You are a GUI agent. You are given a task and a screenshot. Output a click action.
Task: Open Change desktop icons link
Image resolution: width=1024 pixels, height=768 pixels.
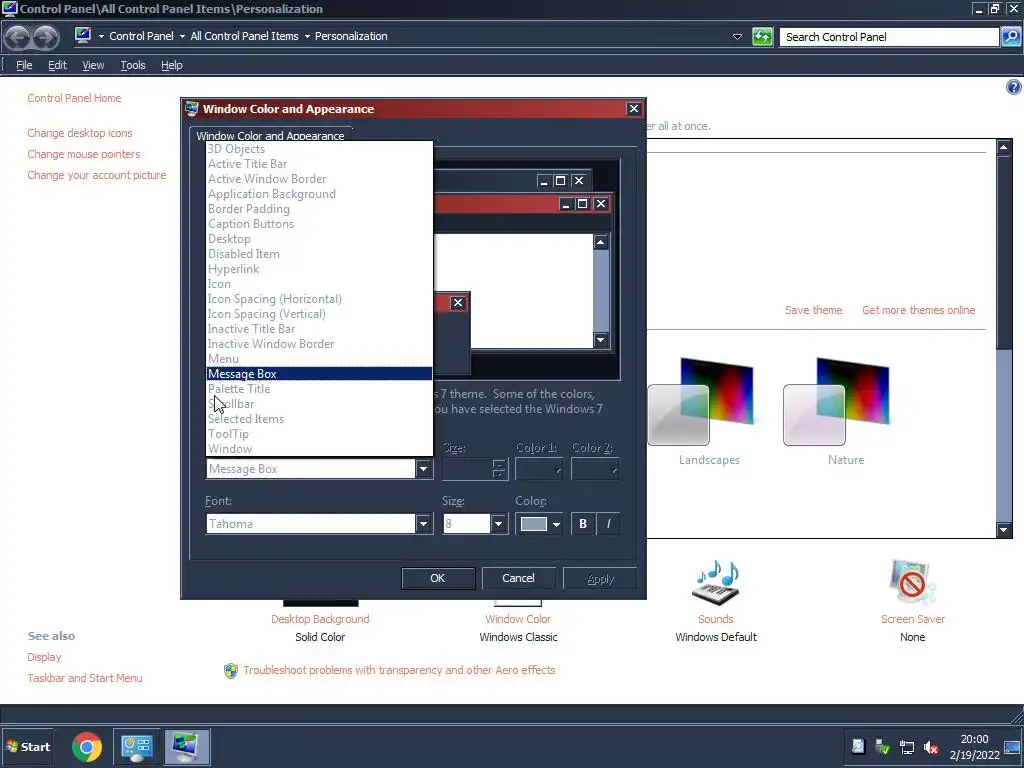80,133
